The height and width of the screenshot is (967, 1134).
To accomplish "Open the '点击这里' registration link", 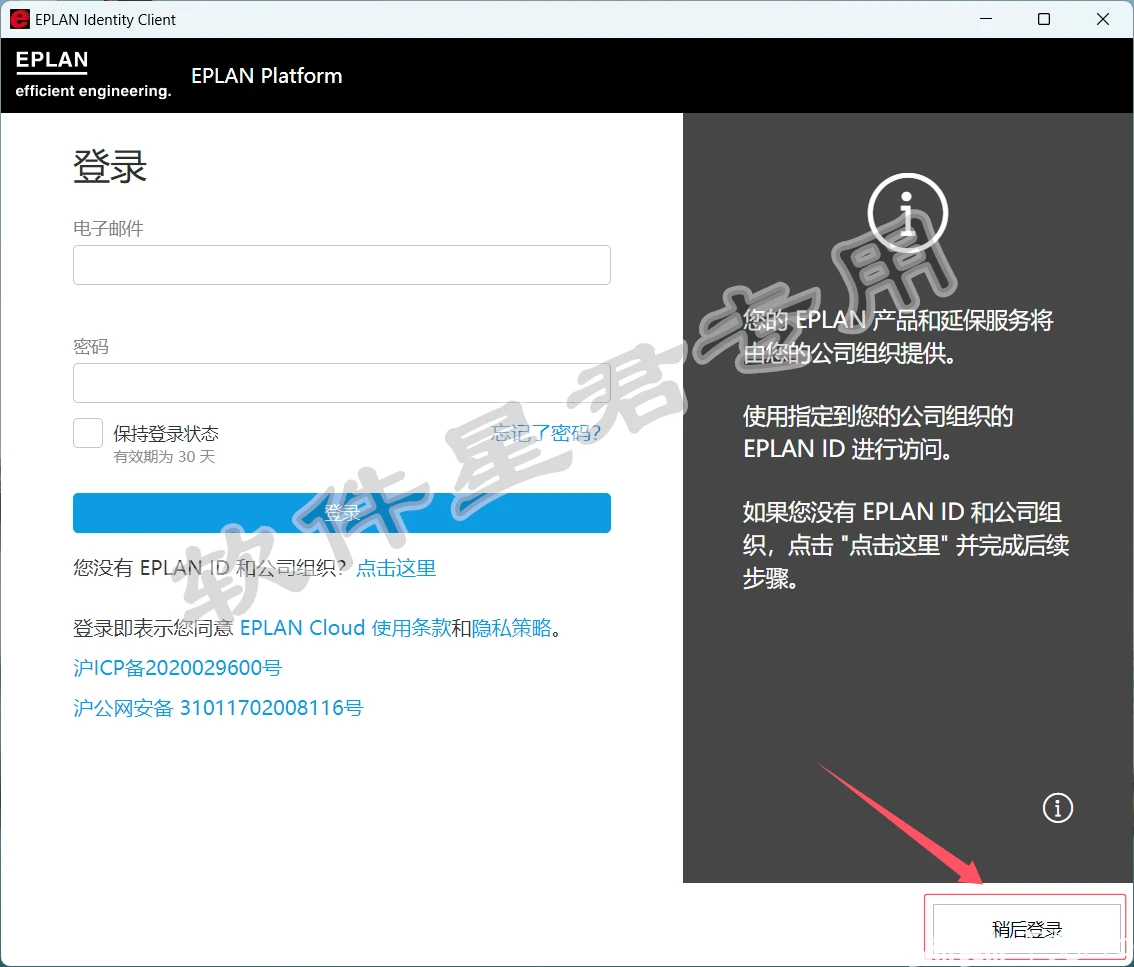I will click(x=396, y=568).
